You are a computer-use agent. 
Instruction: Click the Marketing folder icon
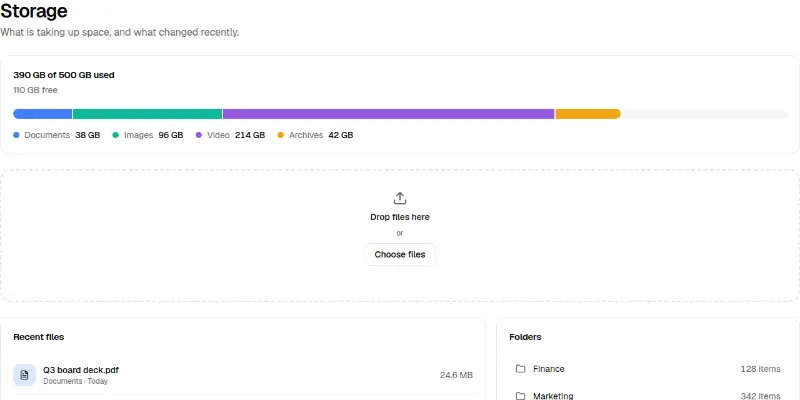pos(520,395)
